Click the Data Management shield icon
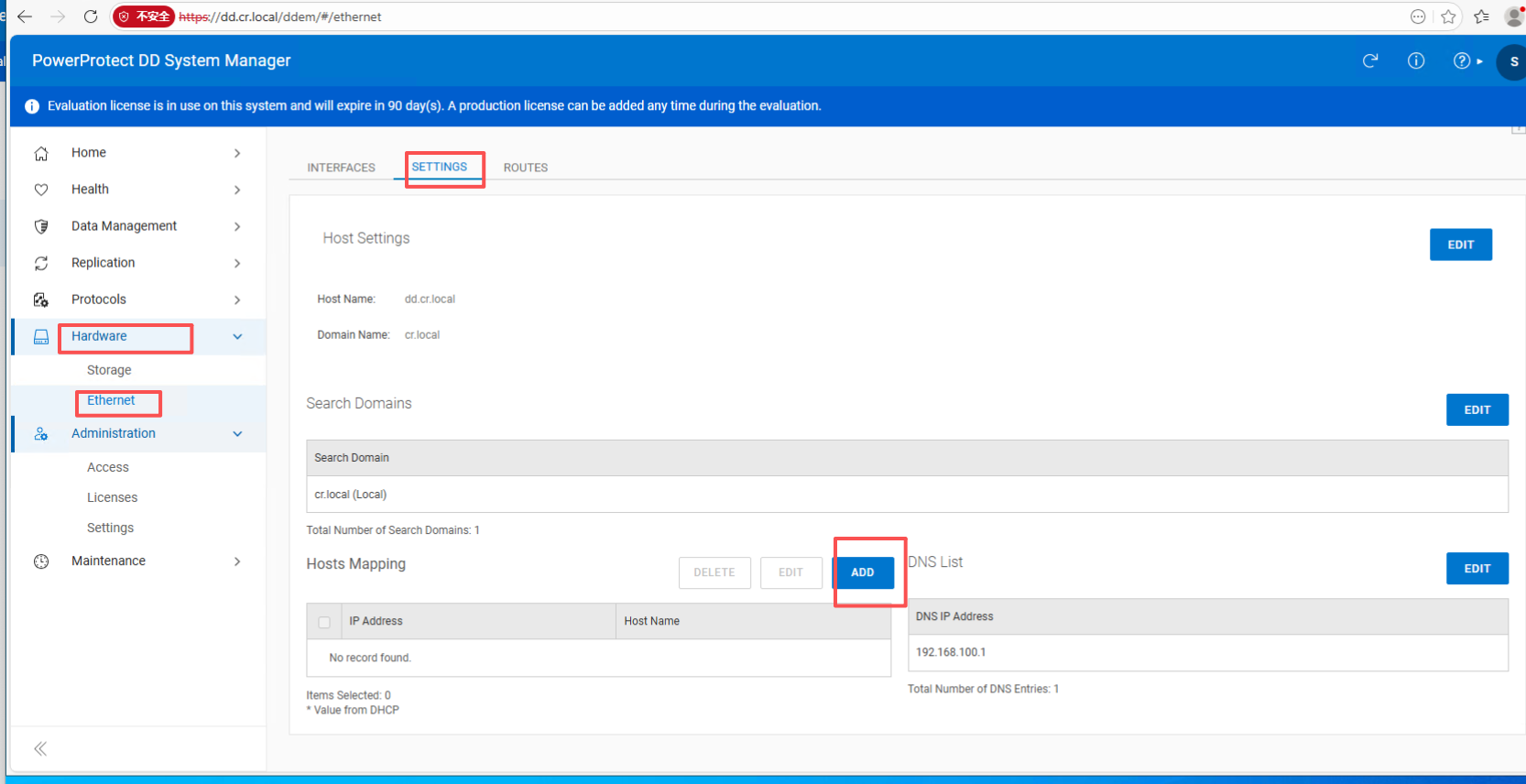The width and height of the screenshot is (1526, 784). [41, 226]
